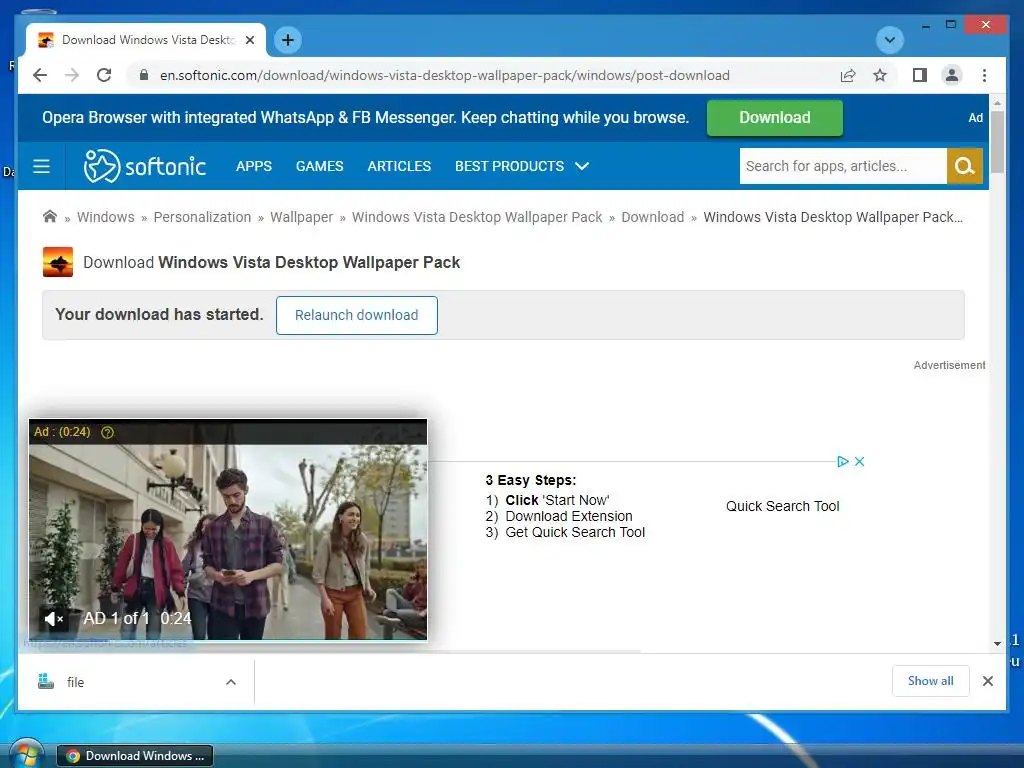The height and width of the screenshot is (768, 1024).
Task: Open the Windows Start button
Action: click(25, 754)
